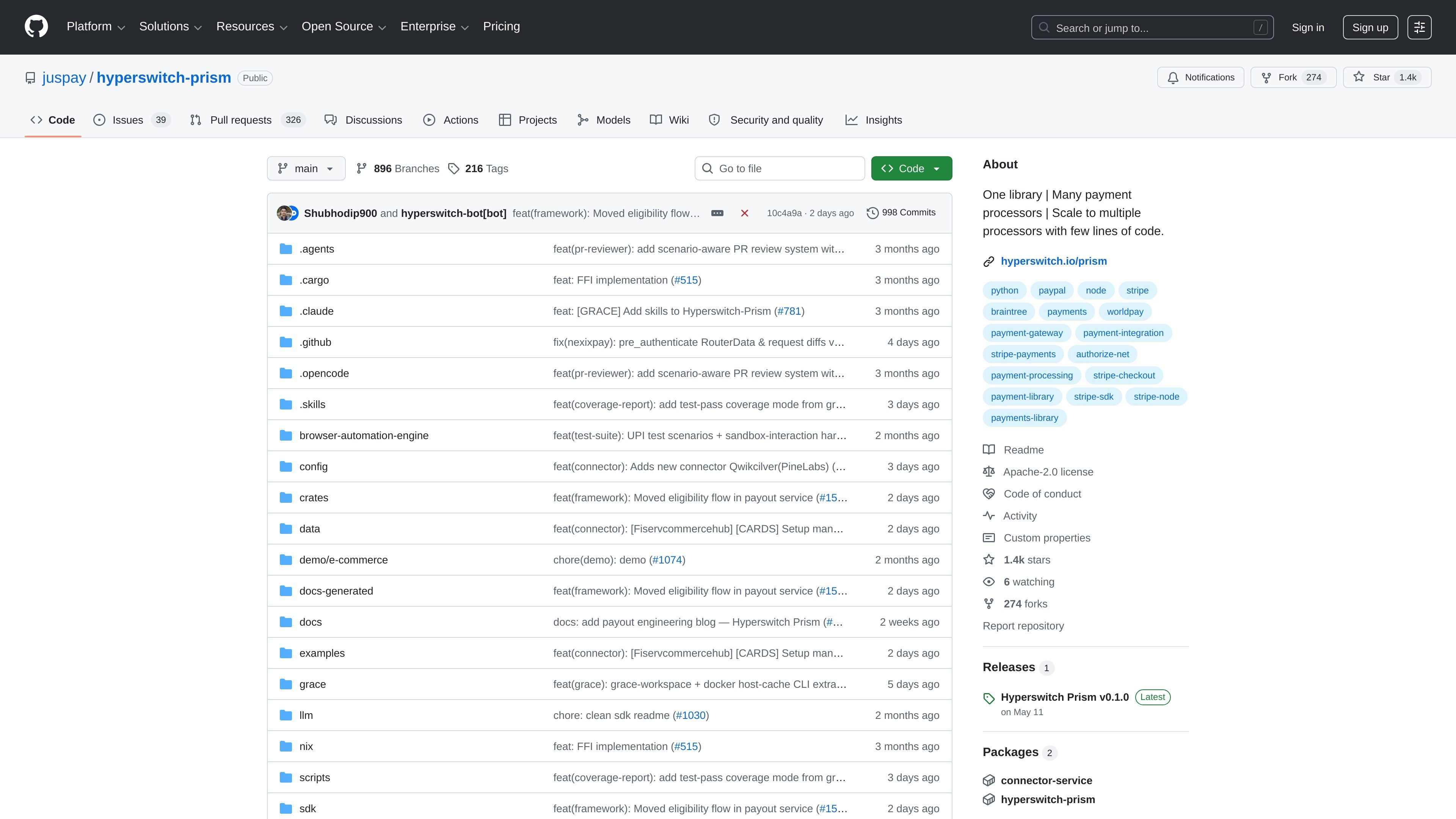Click the Shubhodip900 avatar image
The width and height of the screenshot is (1456, 819).
pos(284,213)
